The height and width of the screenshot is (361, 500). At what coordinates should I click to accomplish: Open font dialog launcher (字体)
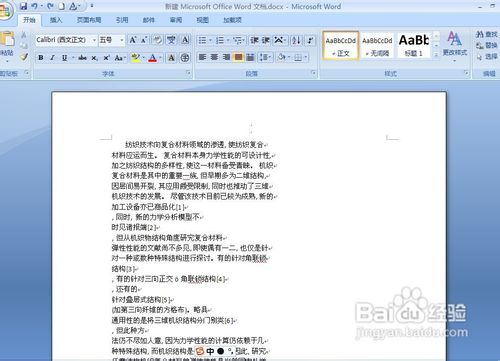point(188,73)
